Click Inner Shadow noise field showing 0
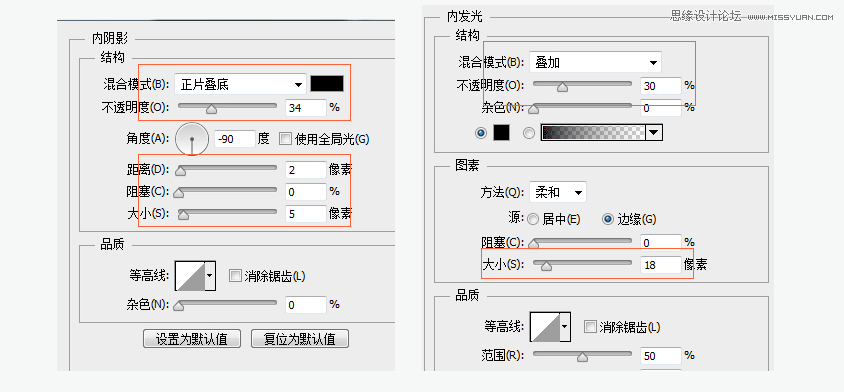This screenshot has height=392, width=844. coord(306,305)
